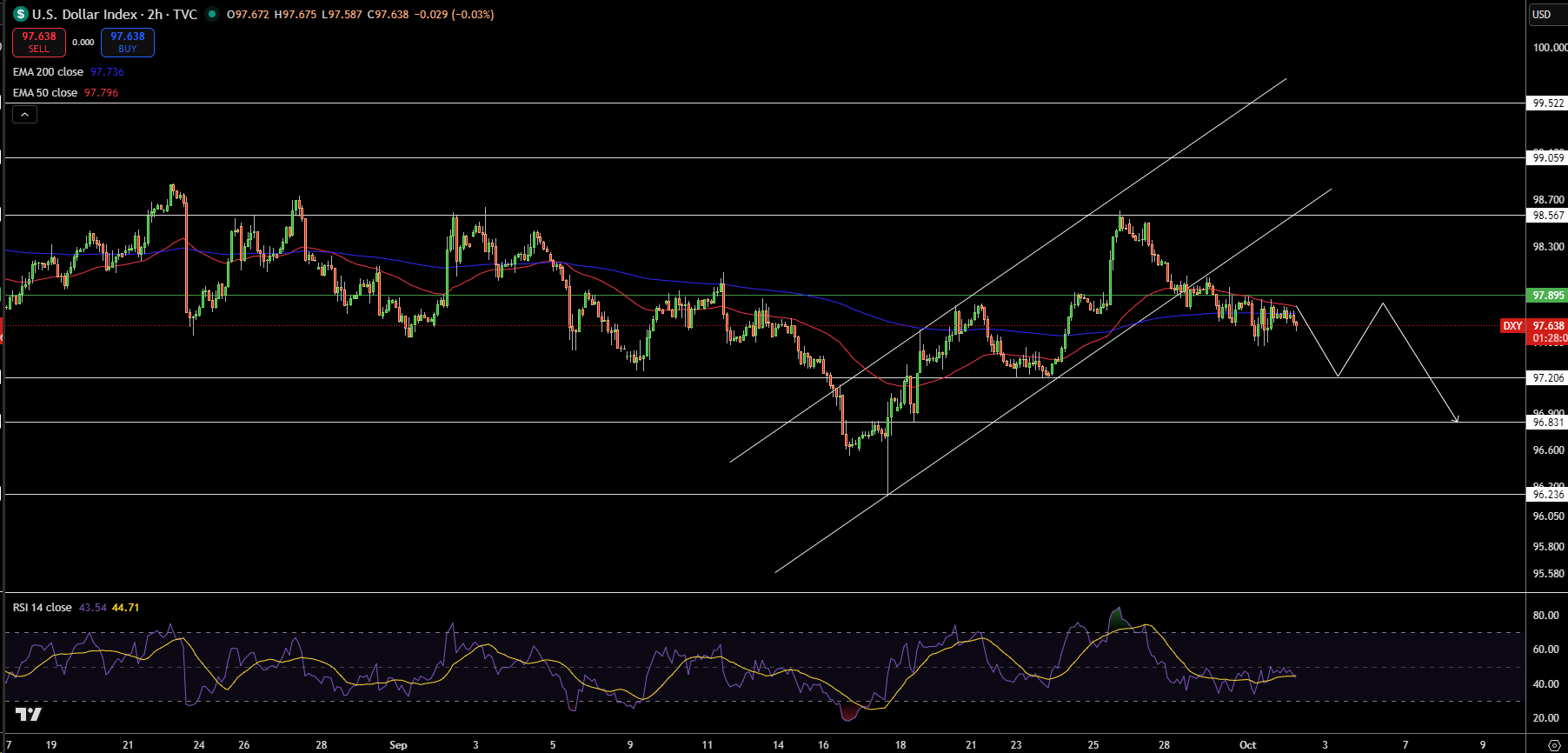Viewport: 1568px width, 753px height.
Task: Click the projected down-arrow drawing tip
Action: coord(1457,421)
